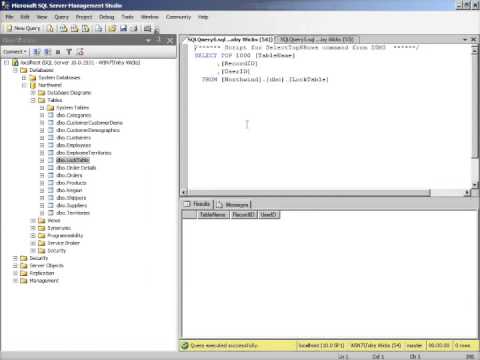Open an Analysis Services XMLA Query

(86, 28)
